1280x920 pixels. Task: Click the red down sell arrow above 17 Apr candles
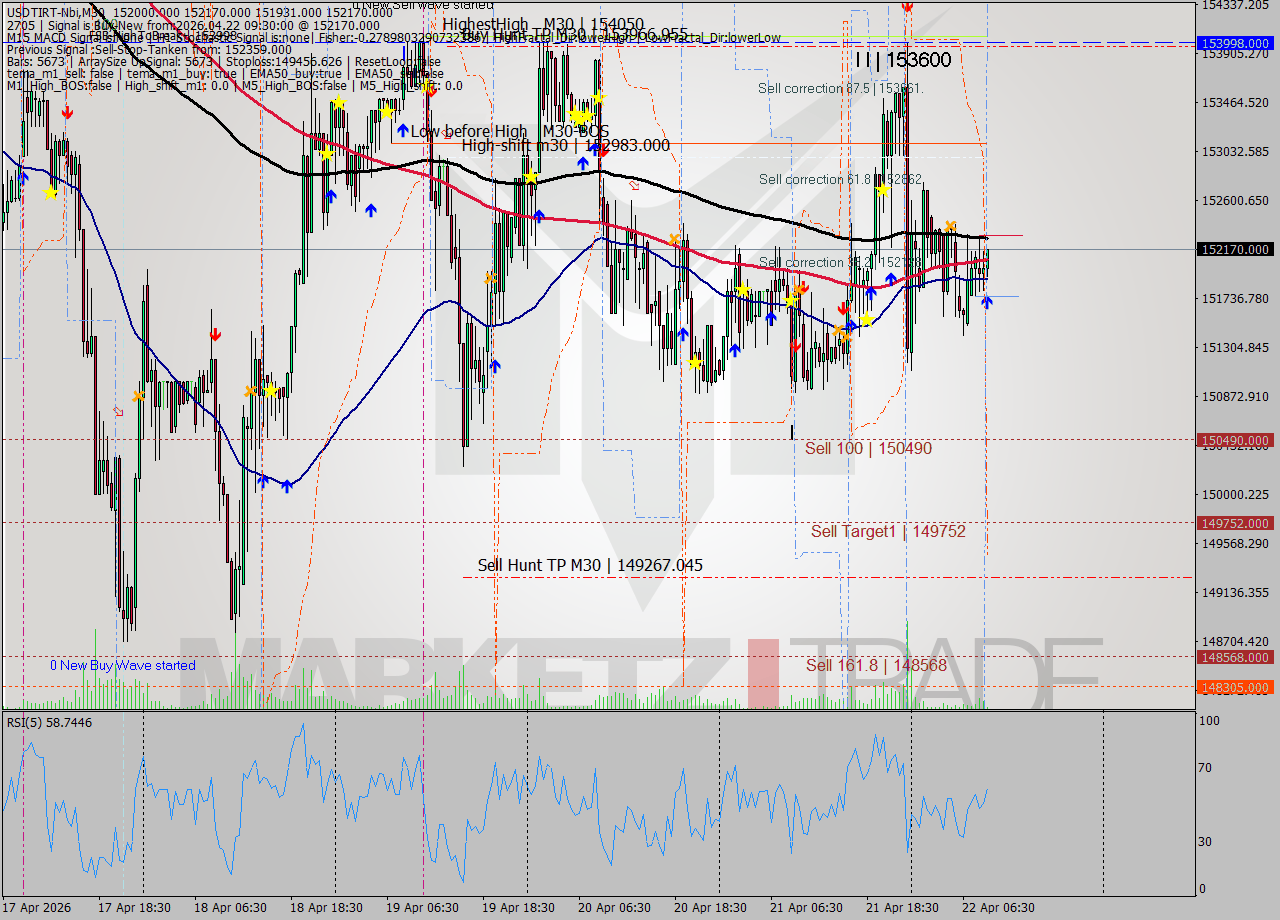(68, 113)
